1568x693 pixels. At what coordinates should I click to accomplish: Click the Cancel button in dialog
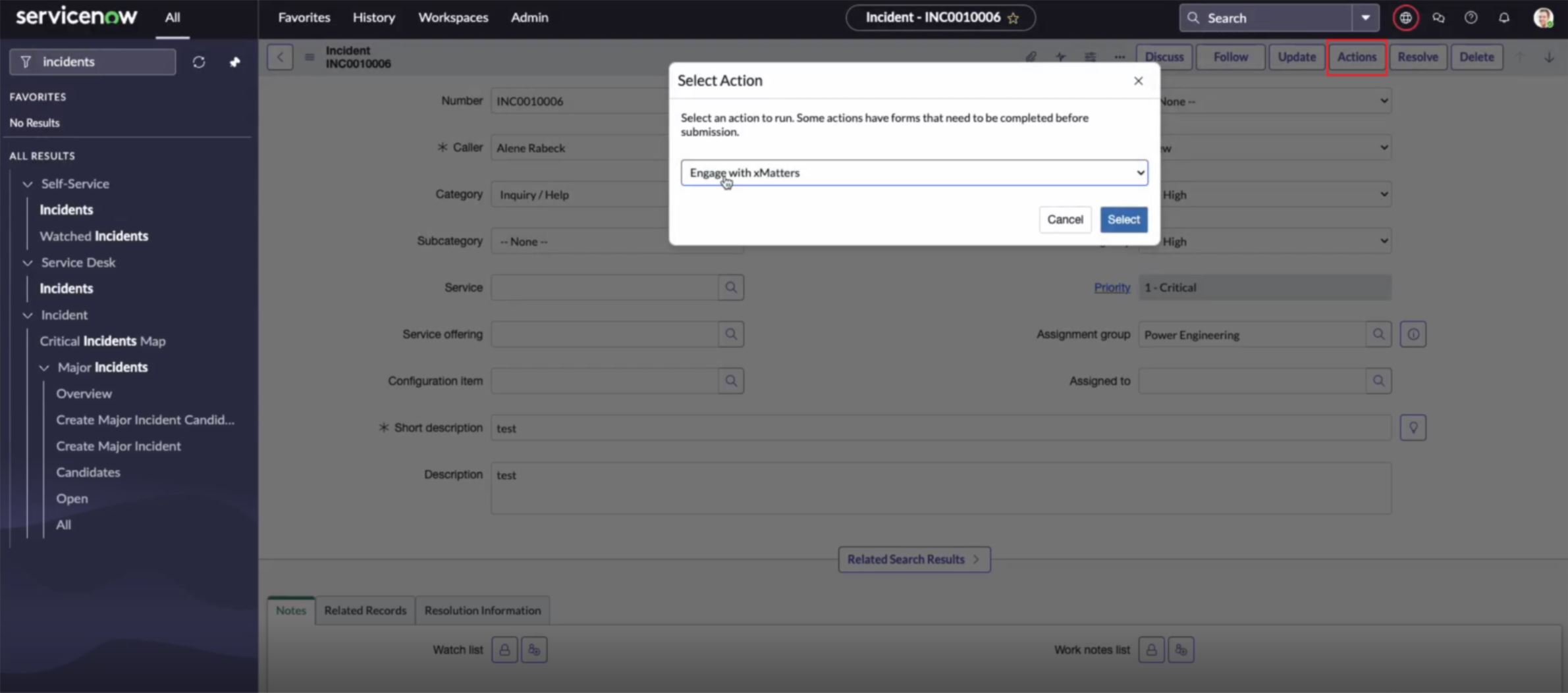(1065, 220)
